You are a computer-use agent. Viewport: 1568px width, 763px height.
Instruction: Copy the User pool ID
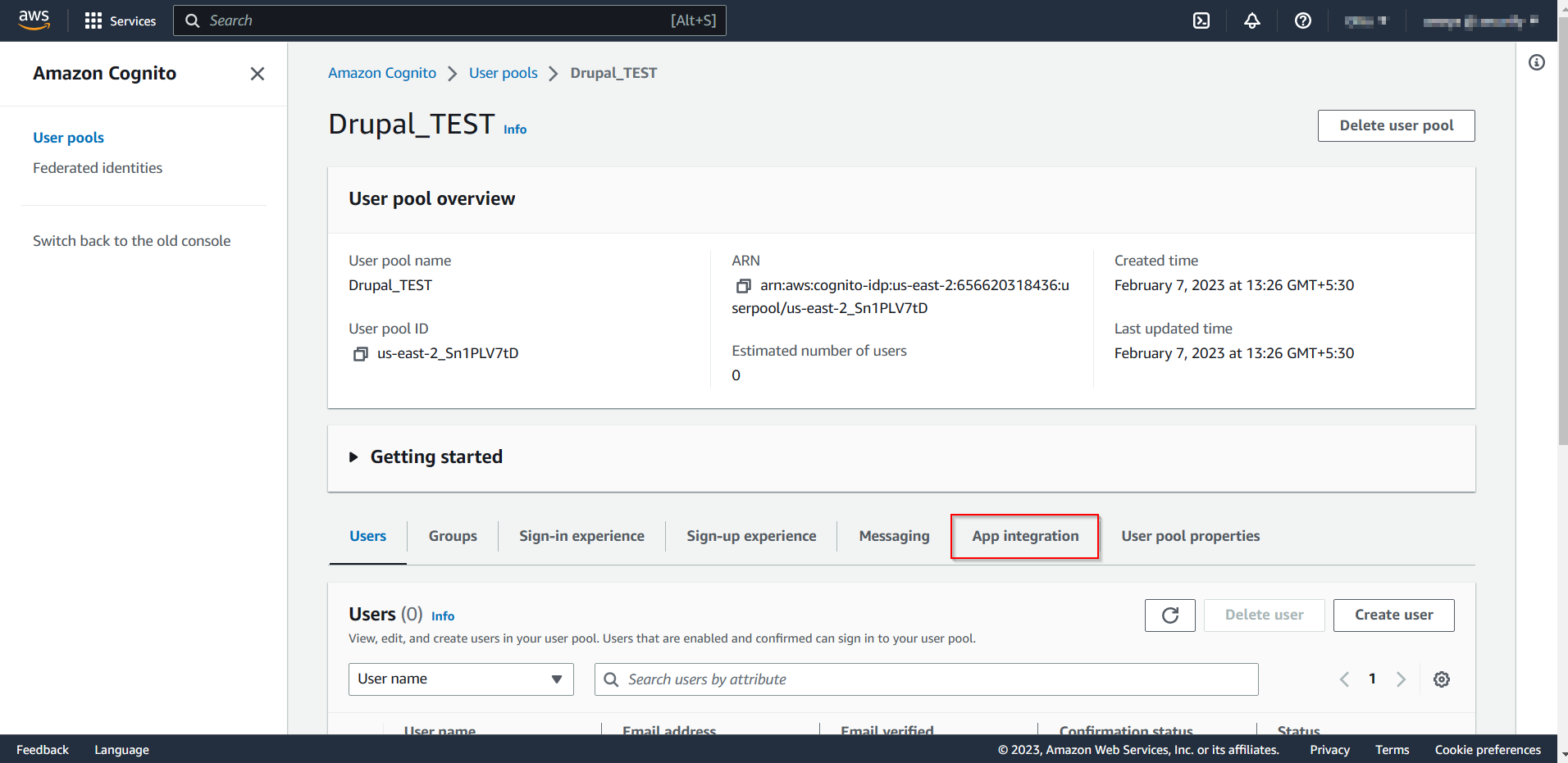[x=360, y=354]
